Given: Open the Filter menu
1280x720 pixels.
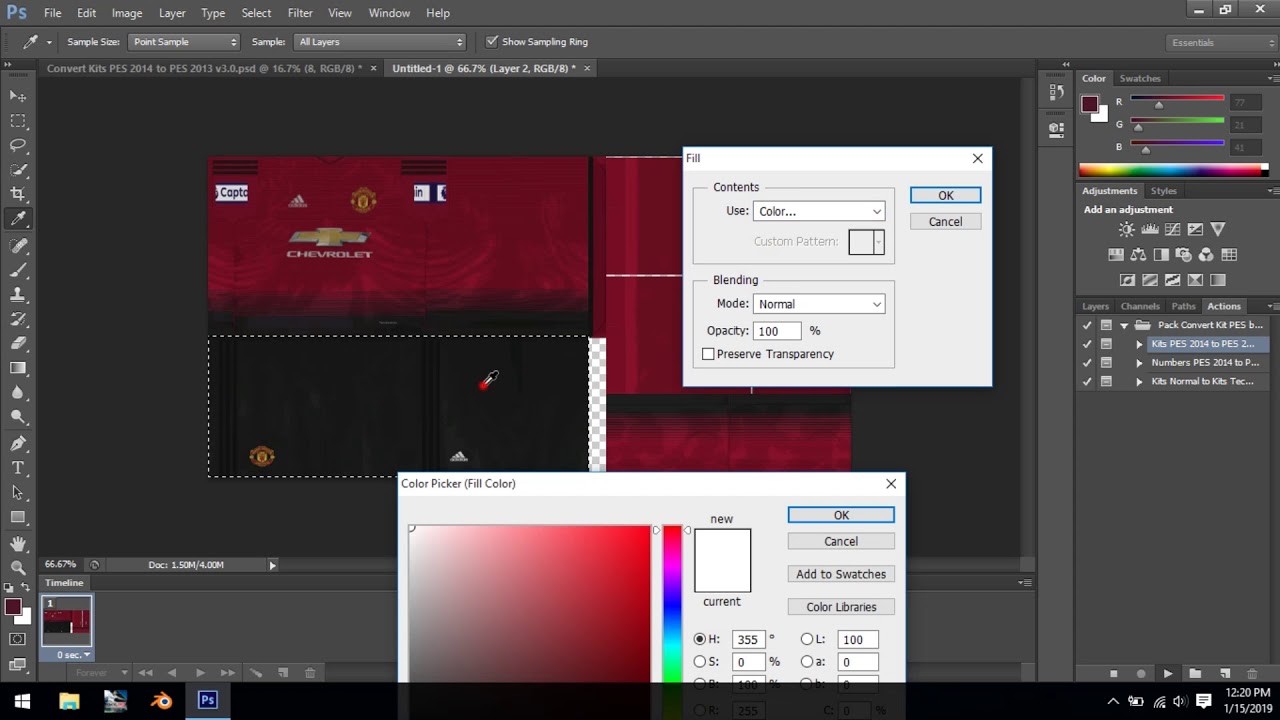Looking at the screenshot, I should [300, 13].
